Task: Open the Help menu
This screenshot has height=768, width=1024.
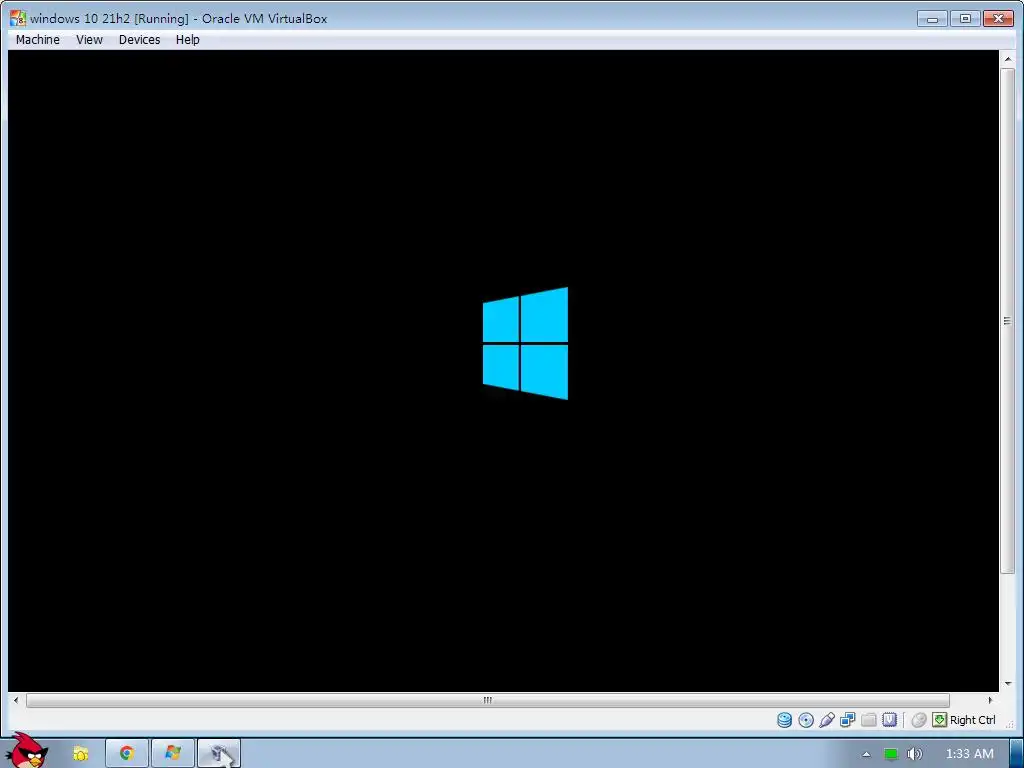Action: (187, 40)
